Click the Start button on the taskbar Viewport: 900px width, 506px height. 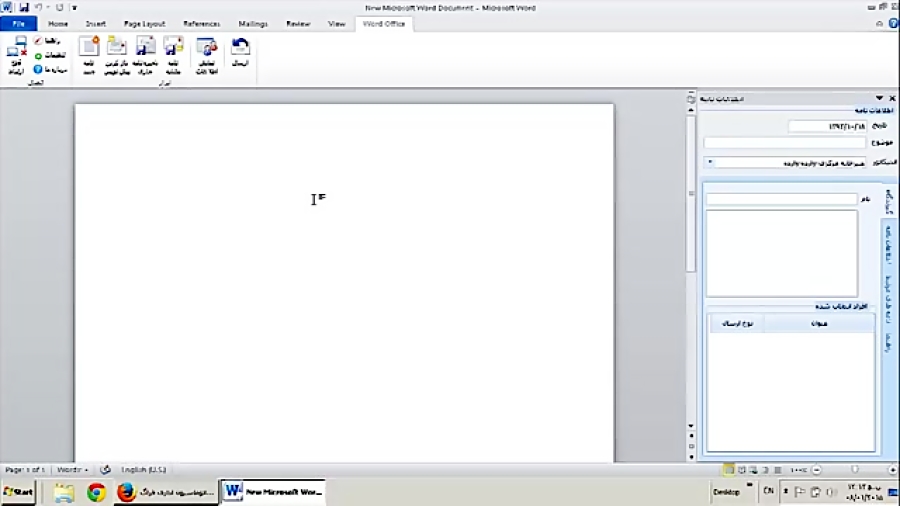[18, 492]
